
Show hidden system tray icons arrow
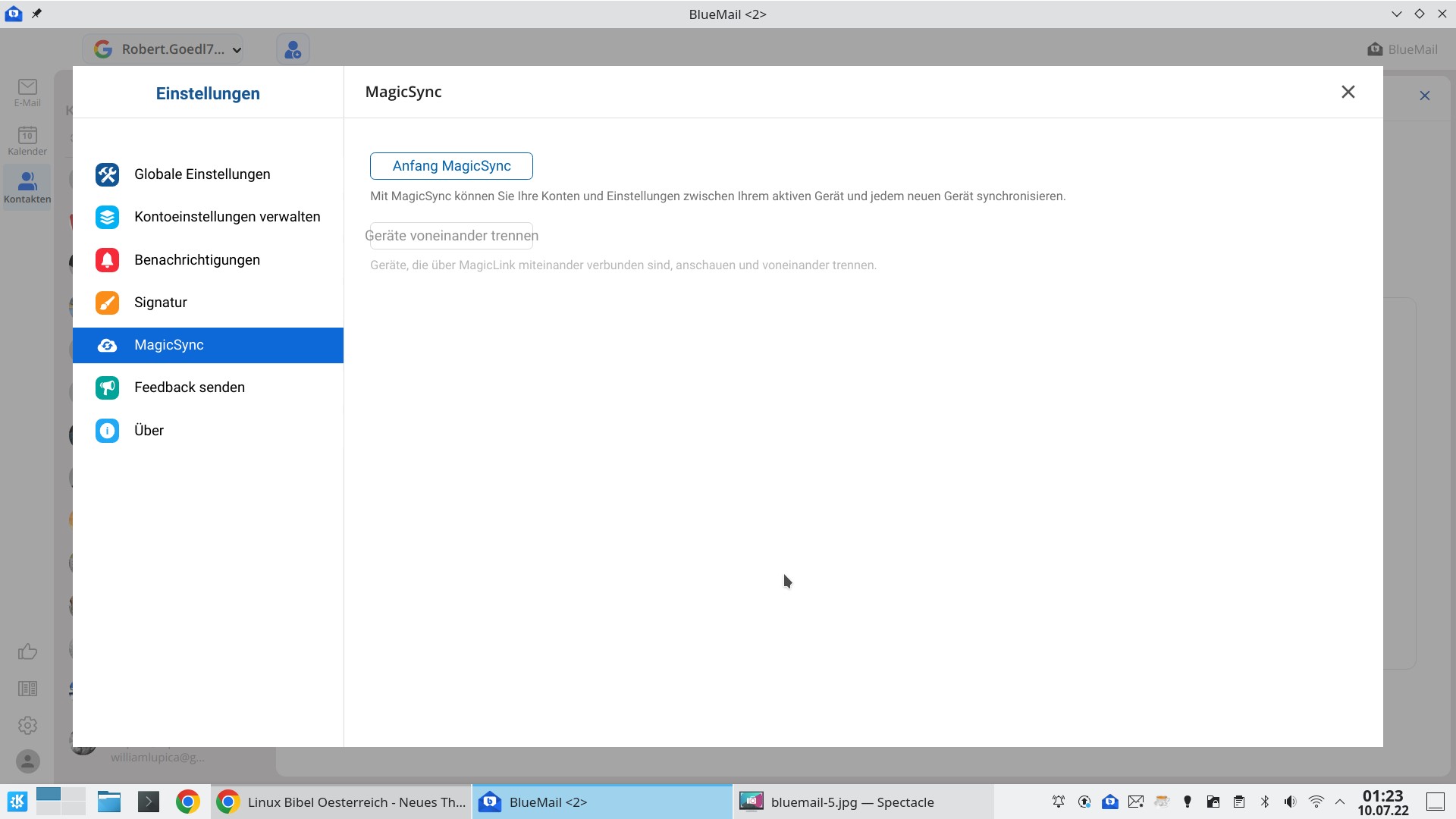coord(1340,802)
